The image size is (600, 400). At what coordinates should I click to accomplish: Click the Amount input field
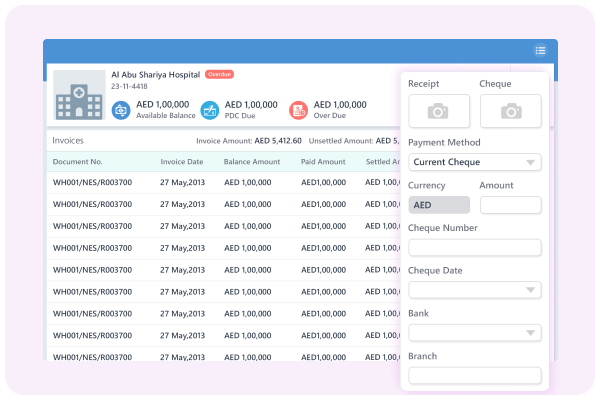[x=510, y=205]
